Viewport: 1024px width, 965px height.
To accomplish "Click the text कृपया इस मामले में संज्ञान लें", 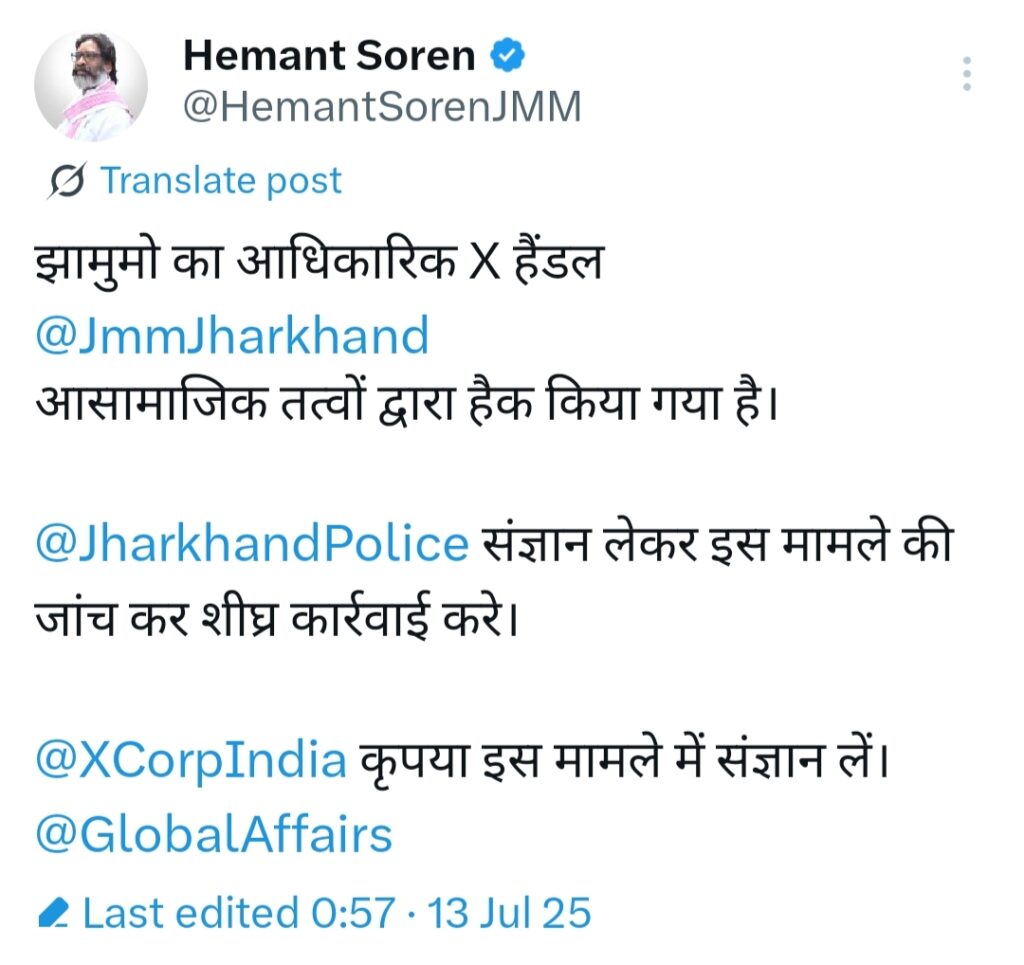I will tap(625, 759).
